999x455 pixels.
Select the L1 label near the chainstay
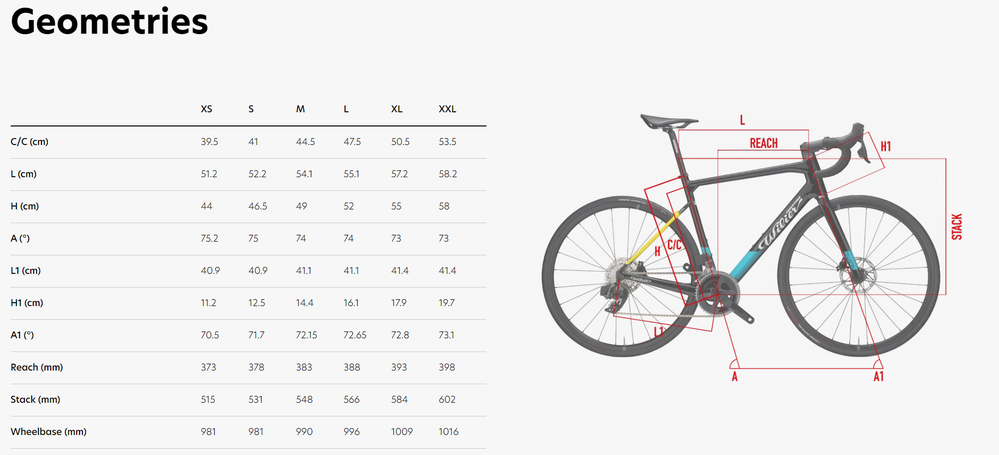coord(659,332)
